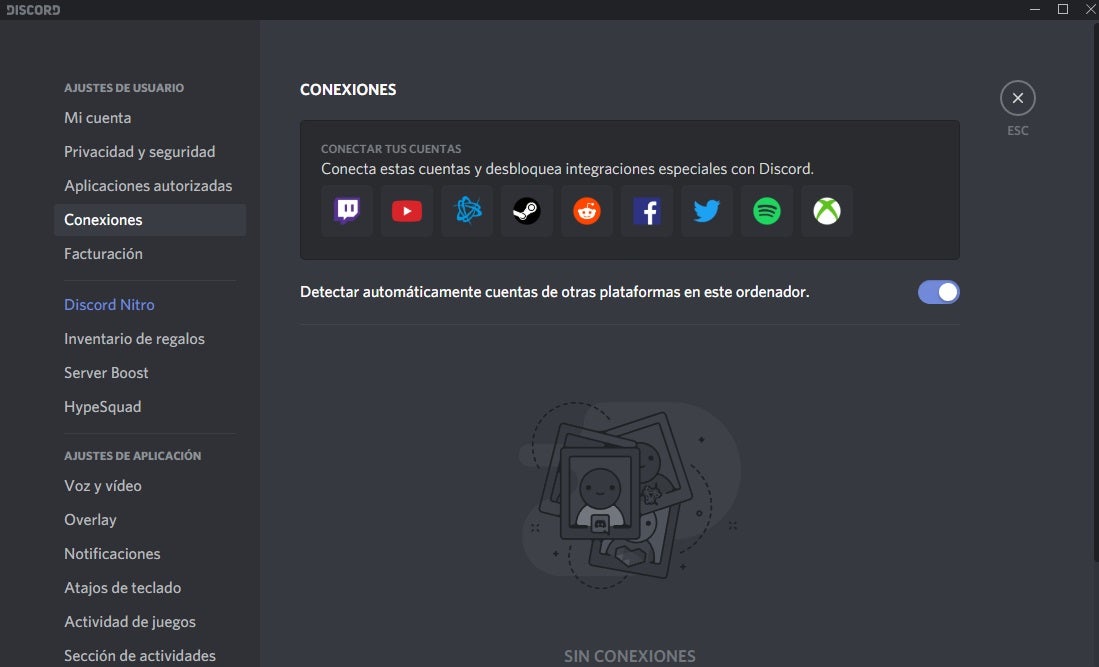
Task: Open Voz y vídeo settings
Action: (103, 486)
